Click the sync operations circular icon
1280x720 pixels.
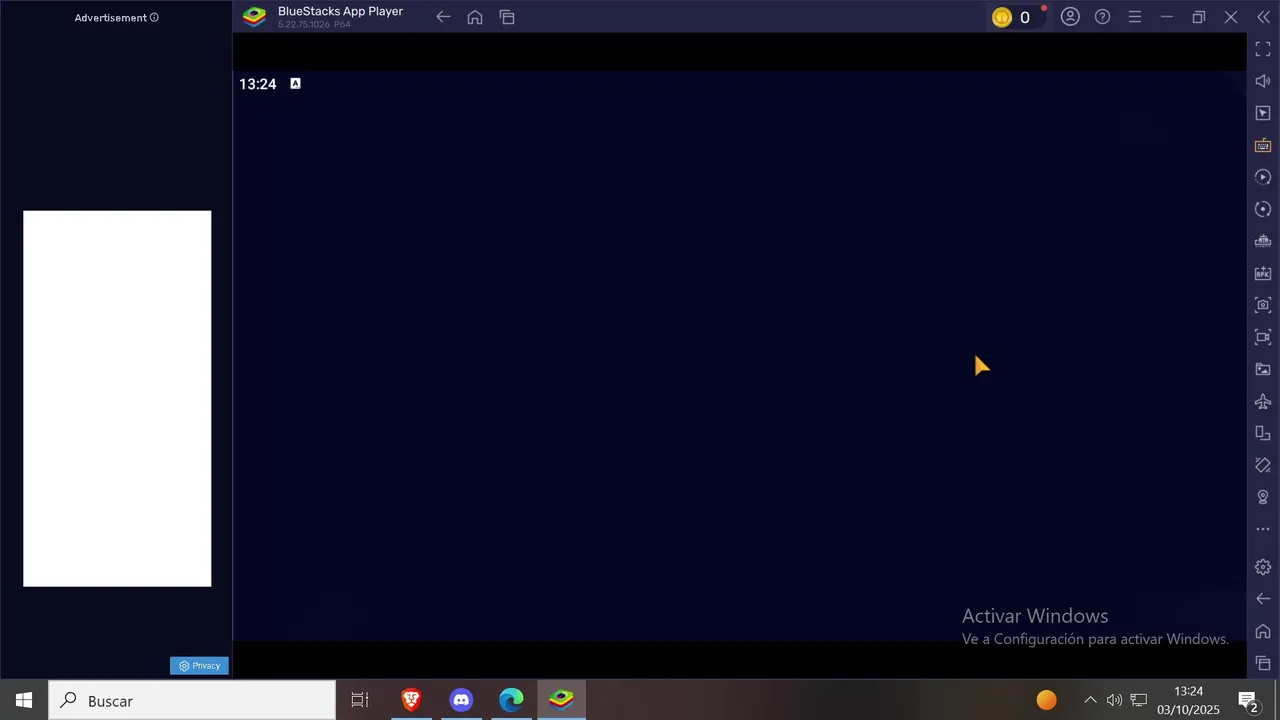pos(1263,209)
